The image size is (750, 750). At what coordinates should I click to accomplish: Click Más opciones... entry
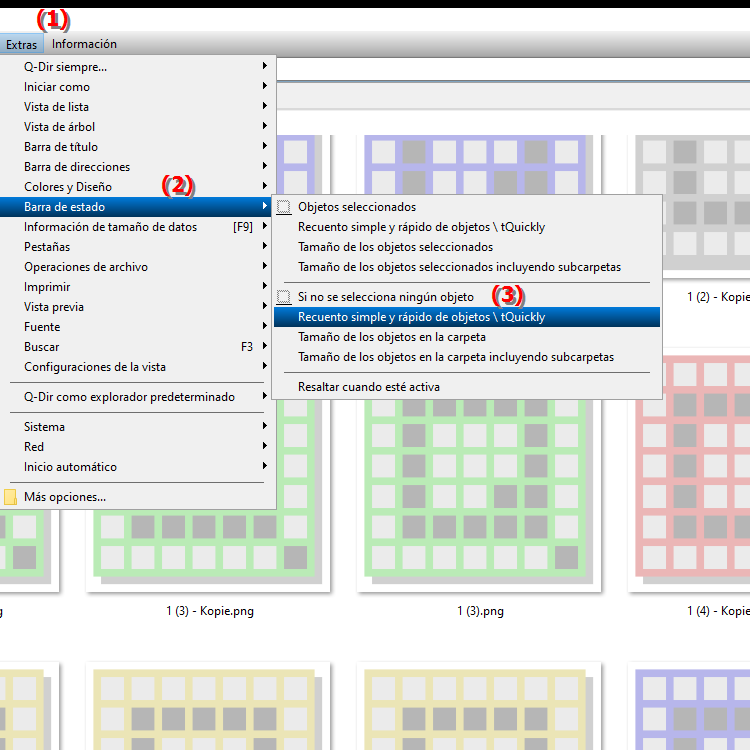pos(138,497)
